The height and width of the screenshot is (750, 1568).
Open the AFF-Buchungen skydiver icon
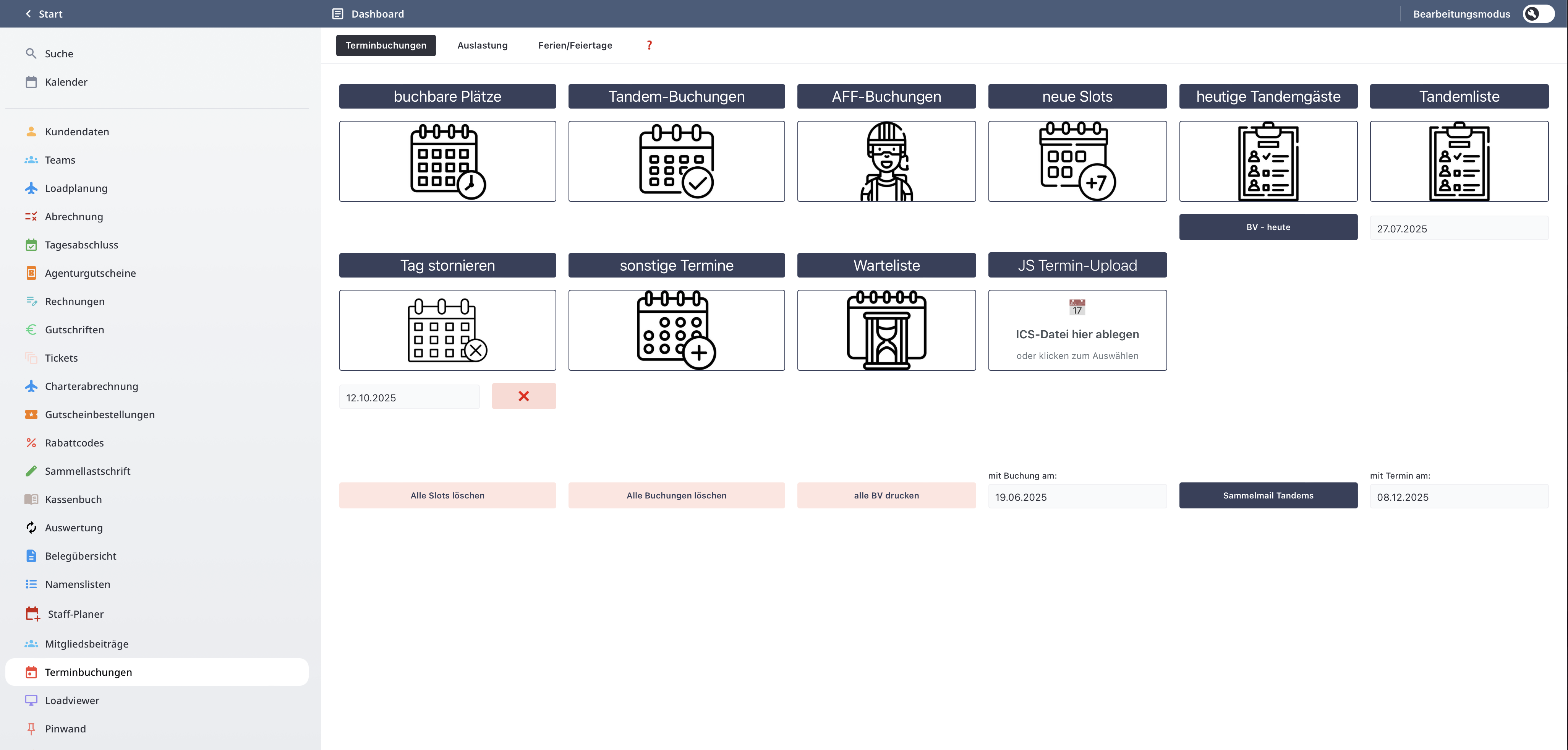[x=886, y=161]
